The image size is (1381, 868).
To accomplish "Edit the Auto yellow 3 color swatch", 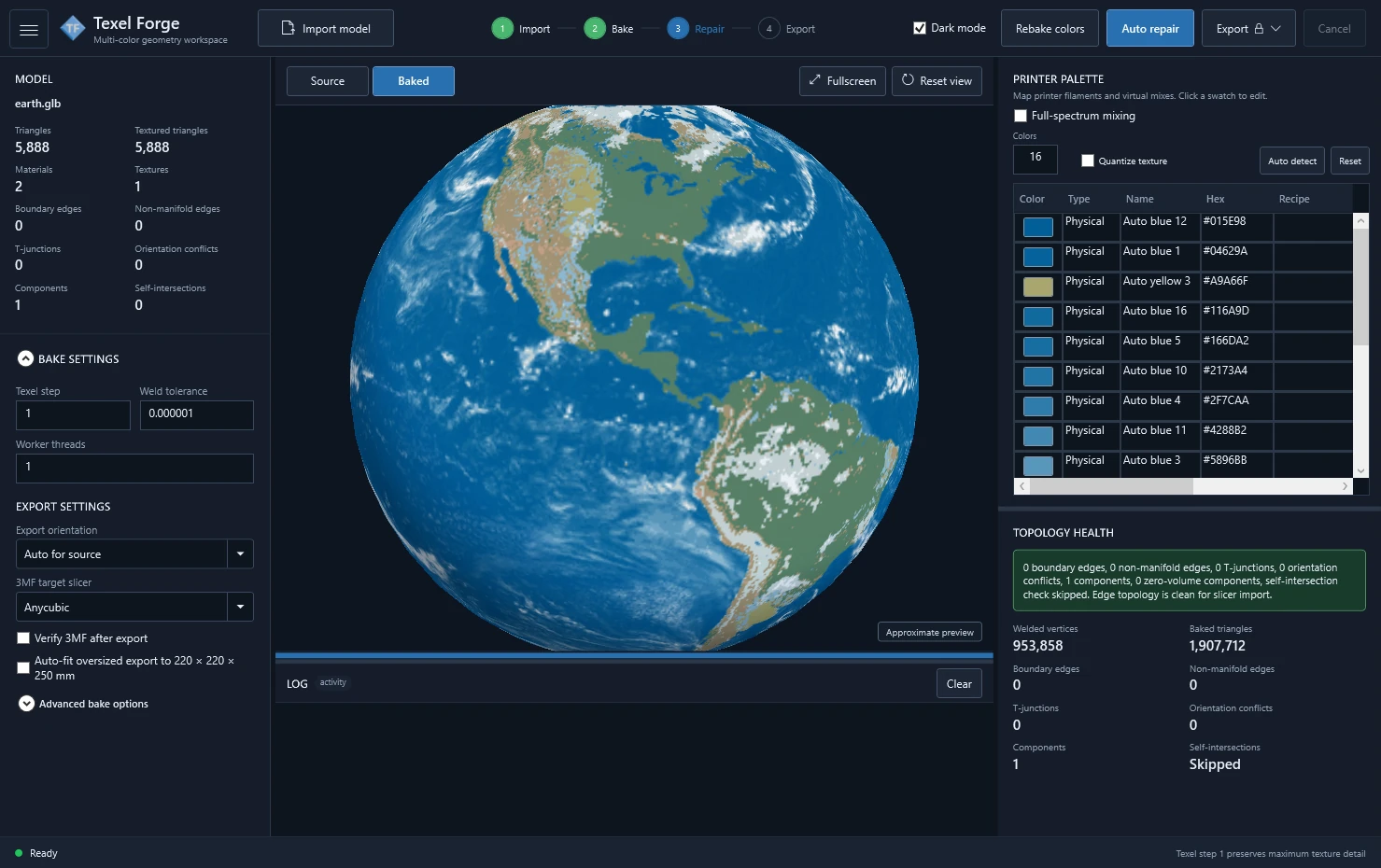I will 1038,287.
